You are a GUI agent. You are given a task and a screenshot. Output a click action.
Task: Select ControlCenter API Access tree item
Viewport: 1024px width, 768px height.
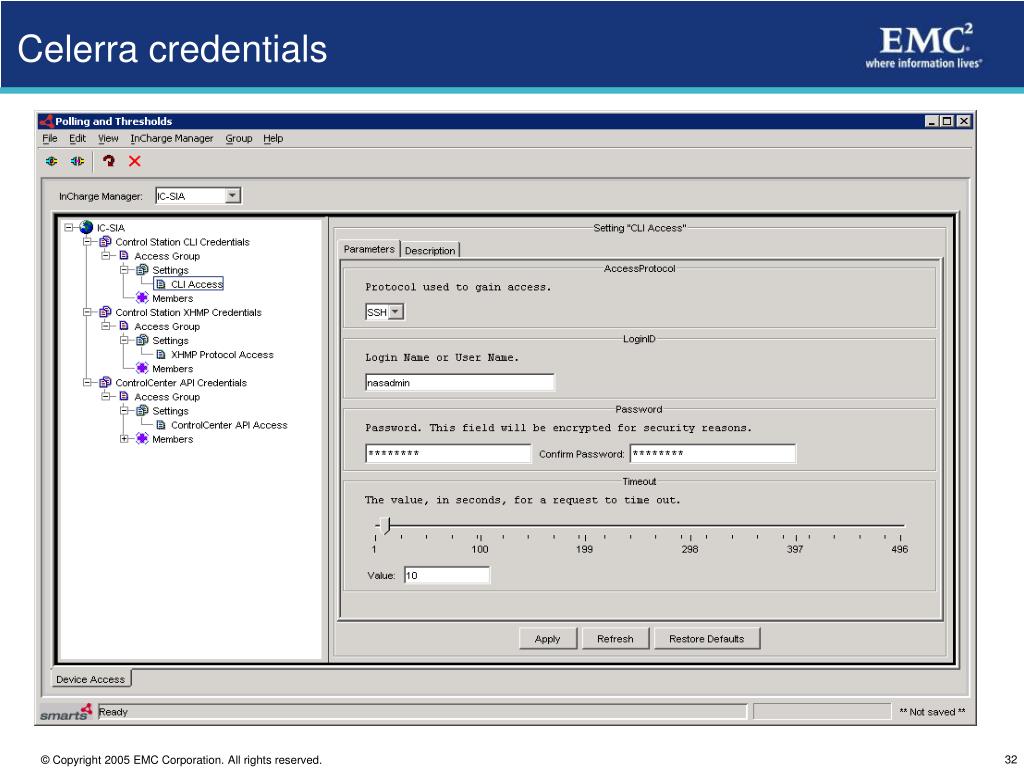[229, 425]
